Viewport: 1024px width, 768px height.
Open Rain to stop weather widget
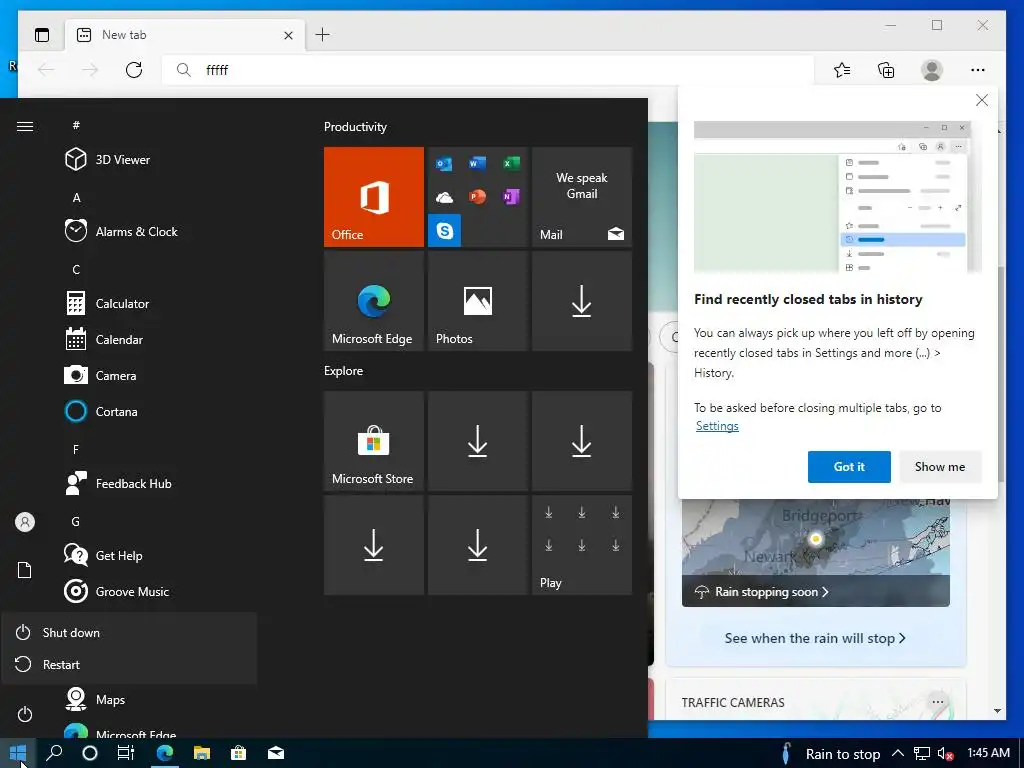(831, 754)
